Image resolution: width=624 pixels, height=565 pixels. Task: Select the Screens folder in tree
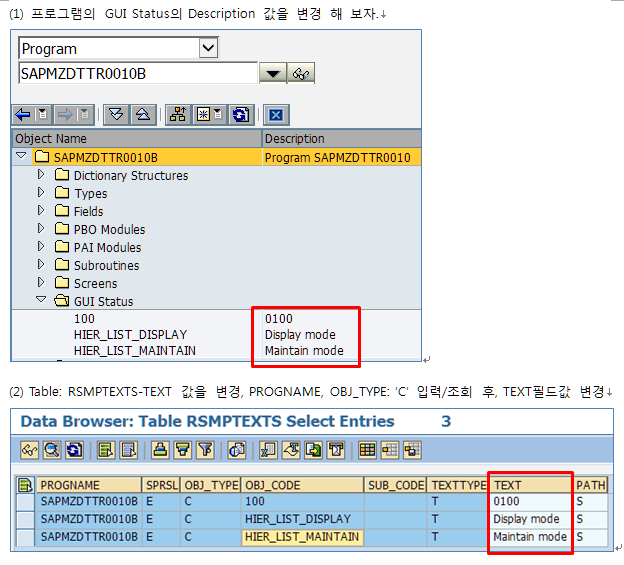(95, 283)
